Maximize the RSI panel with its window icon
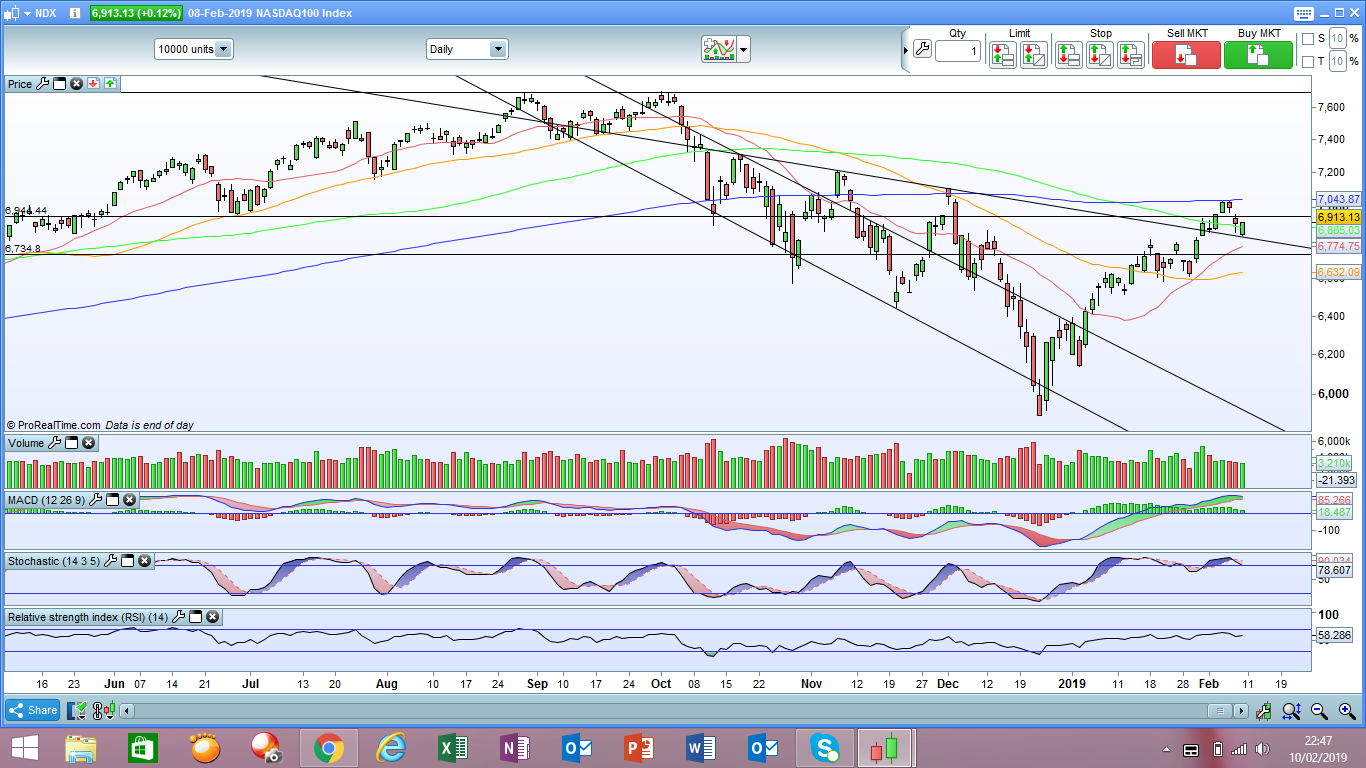 [197, 617]
